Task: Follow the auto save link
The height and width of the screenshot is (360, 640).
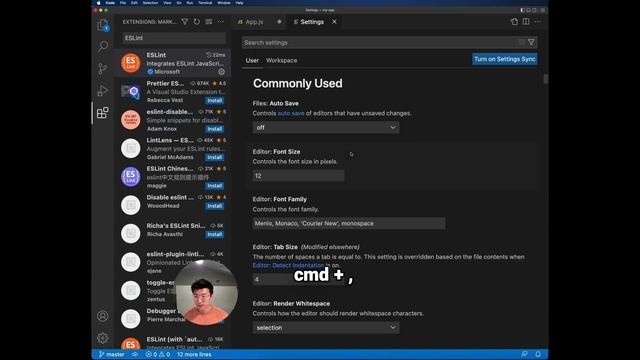Action: (291, 113)
